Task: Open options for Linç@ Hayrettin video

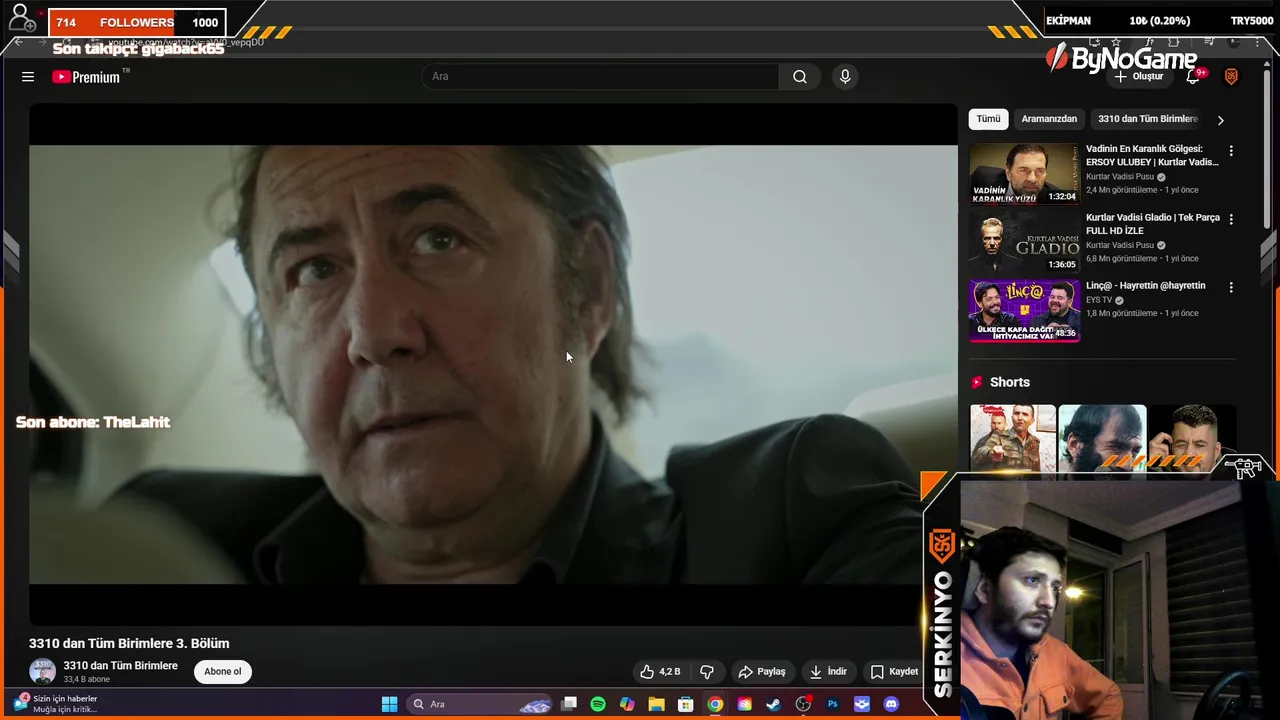Action: 1231,287
